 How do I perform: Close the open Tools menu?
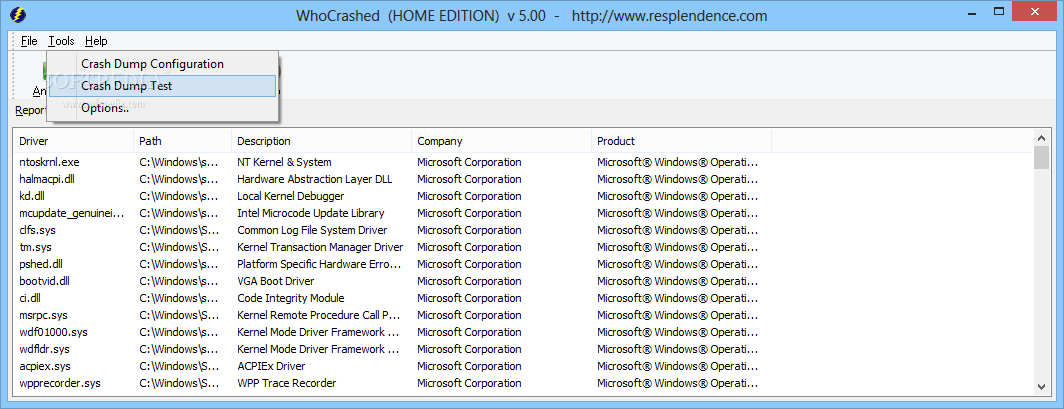click(61, 41)
